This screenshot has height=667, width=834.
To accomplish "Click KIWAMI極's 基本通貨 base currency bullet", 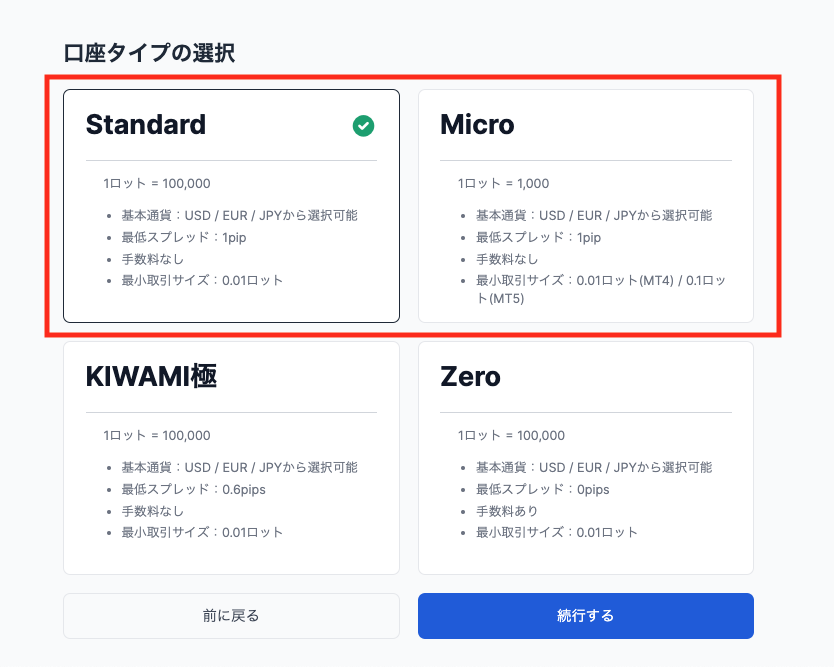I will click(x=239, y=467).
